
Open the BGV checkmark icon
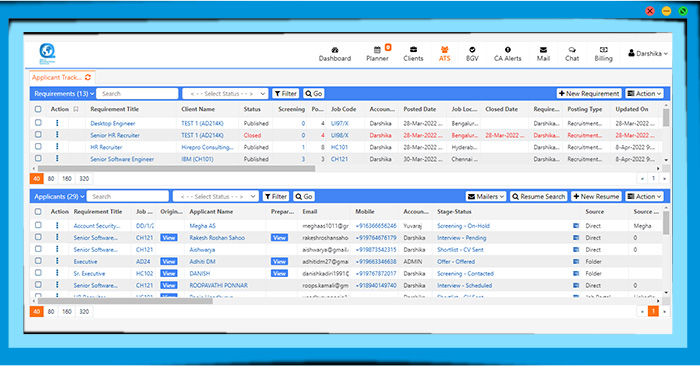pyautogui.click(x=472, y=50)
